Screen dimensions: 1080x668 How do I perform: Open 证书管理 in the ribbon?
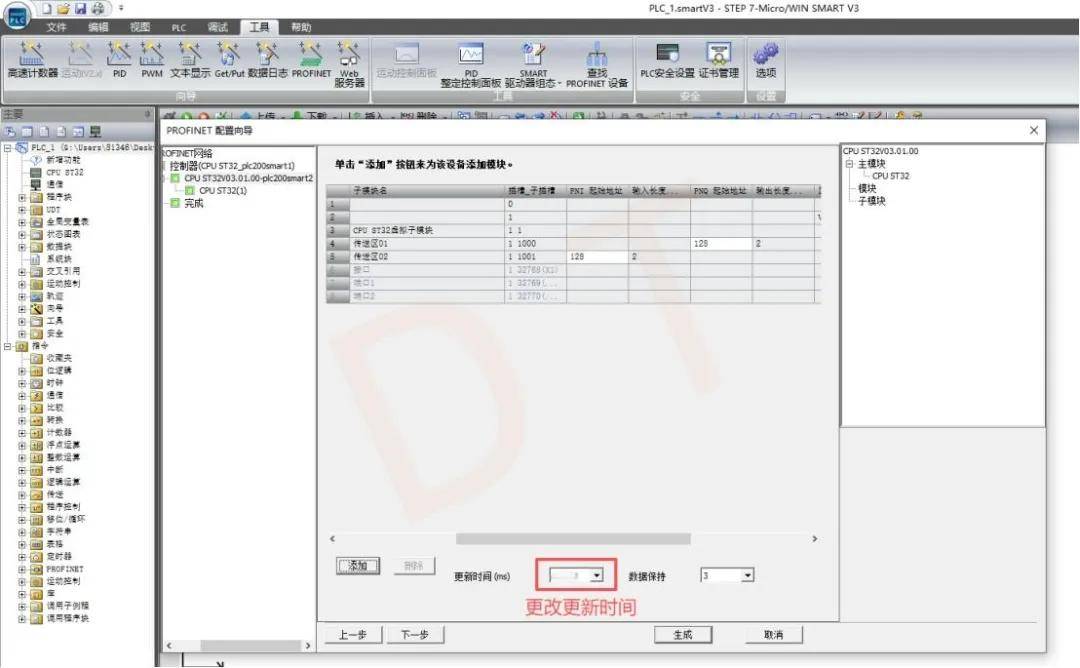point(719,60)
